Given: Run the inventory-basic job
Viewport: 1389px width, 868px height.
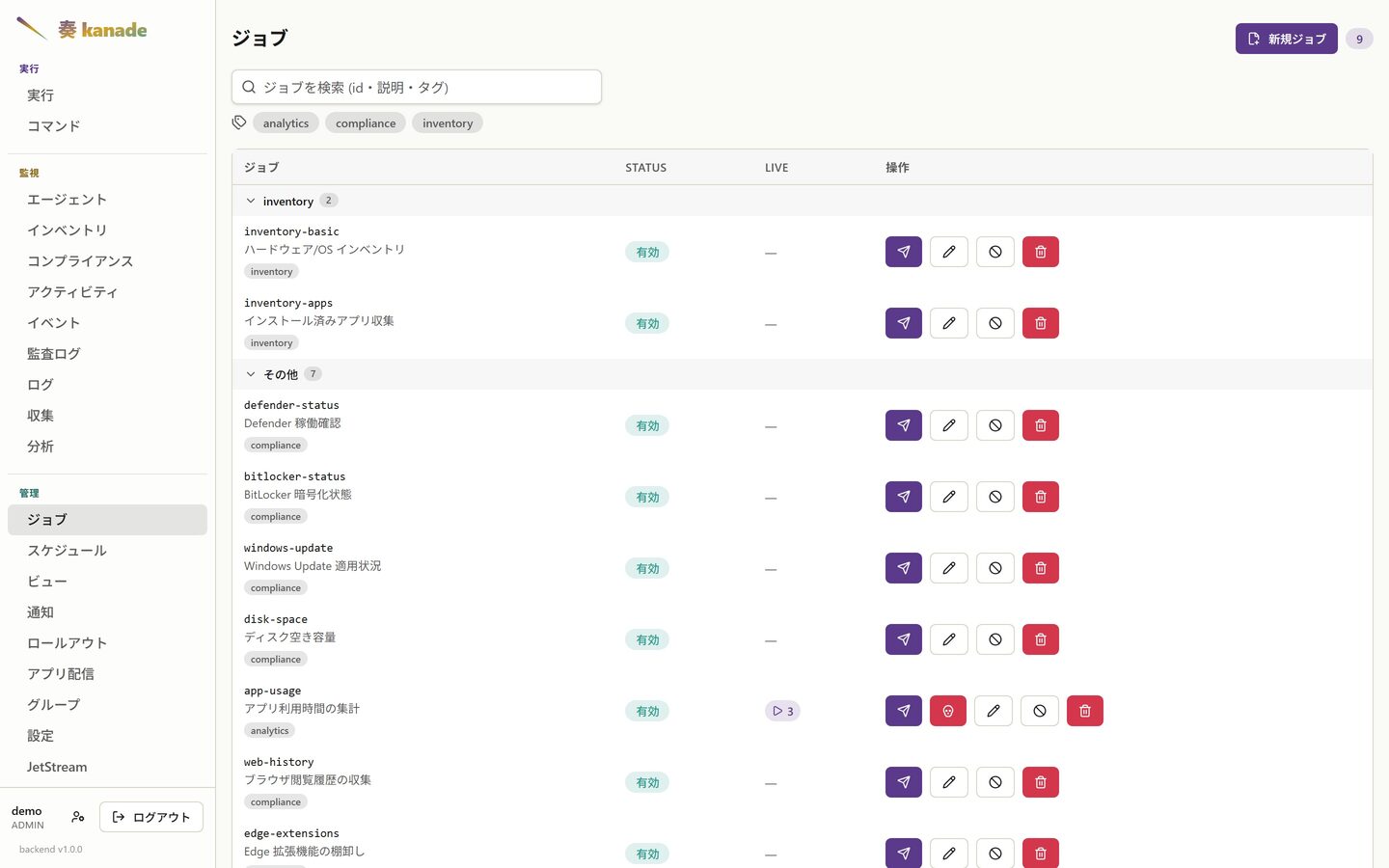Looking at the screenshot, I should [904, 252].
